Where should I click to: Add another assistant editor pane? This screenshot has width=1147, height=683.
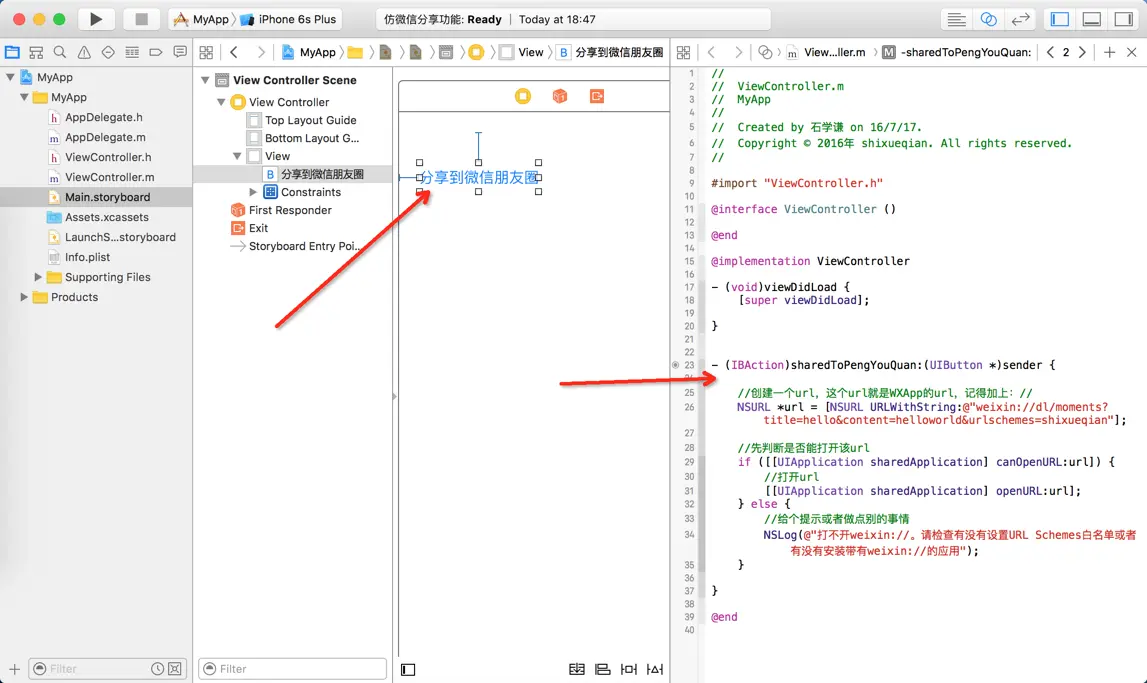coord(1110,52)
